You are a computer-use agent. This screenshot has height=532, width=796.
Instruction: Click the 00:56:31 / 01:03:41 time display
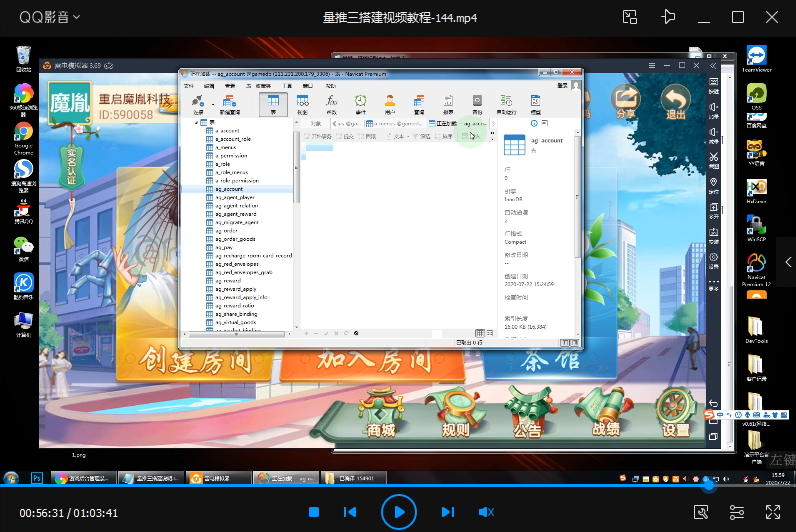click(x=69, y=513)
